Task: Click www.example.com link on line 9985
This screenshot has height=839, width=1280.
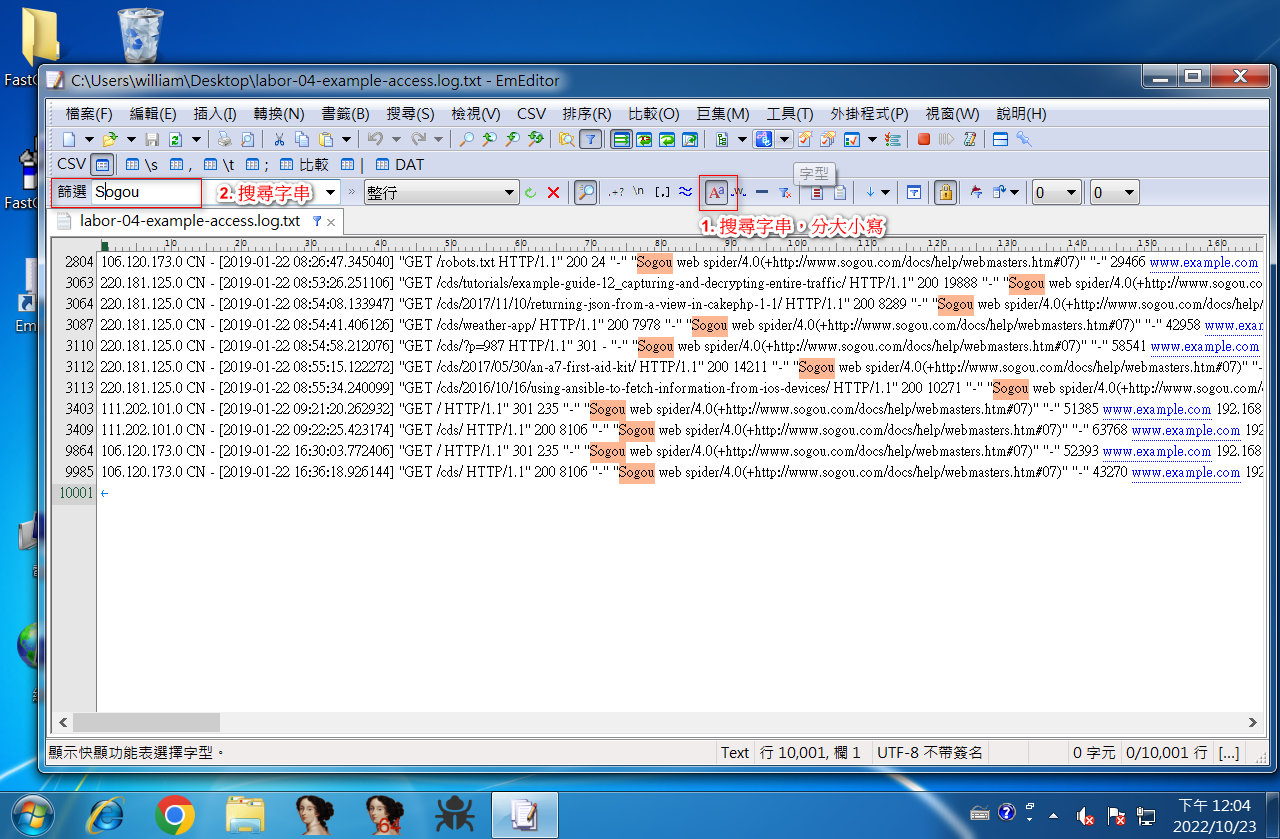Action: [x=1186, y=472]
